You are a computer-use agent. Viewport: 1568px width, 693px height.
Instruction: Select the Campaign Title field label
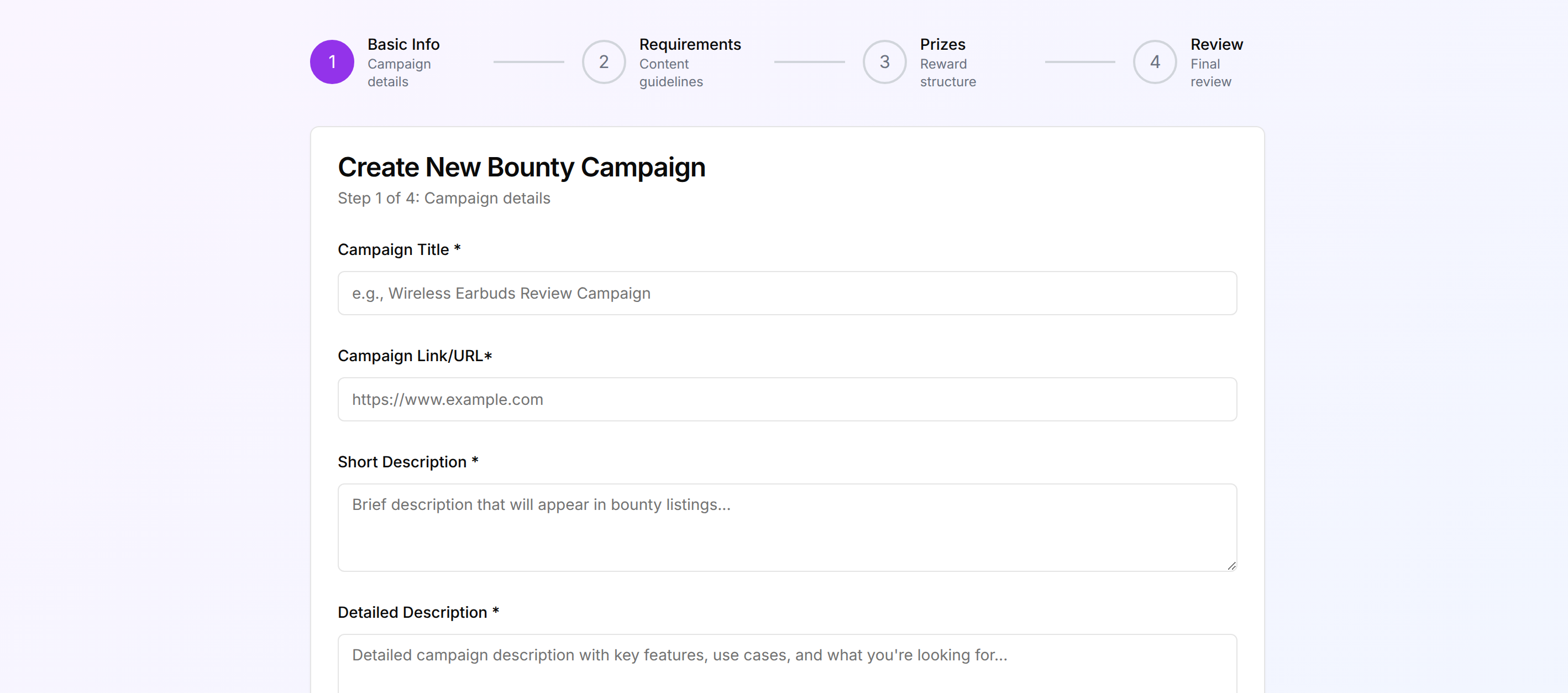398,249
